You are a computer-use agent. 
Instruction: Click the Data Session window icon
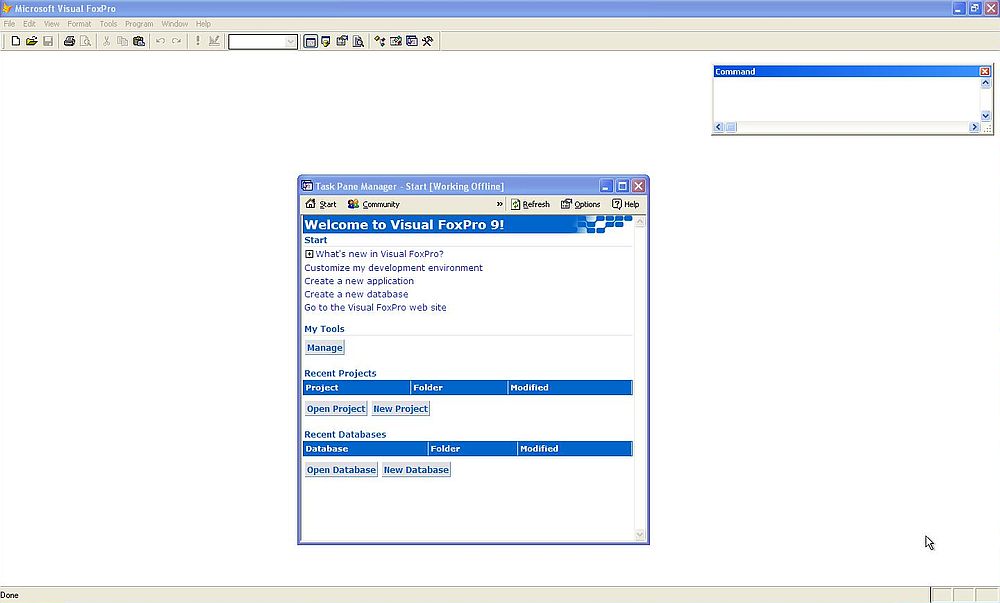tap(326, 41)
